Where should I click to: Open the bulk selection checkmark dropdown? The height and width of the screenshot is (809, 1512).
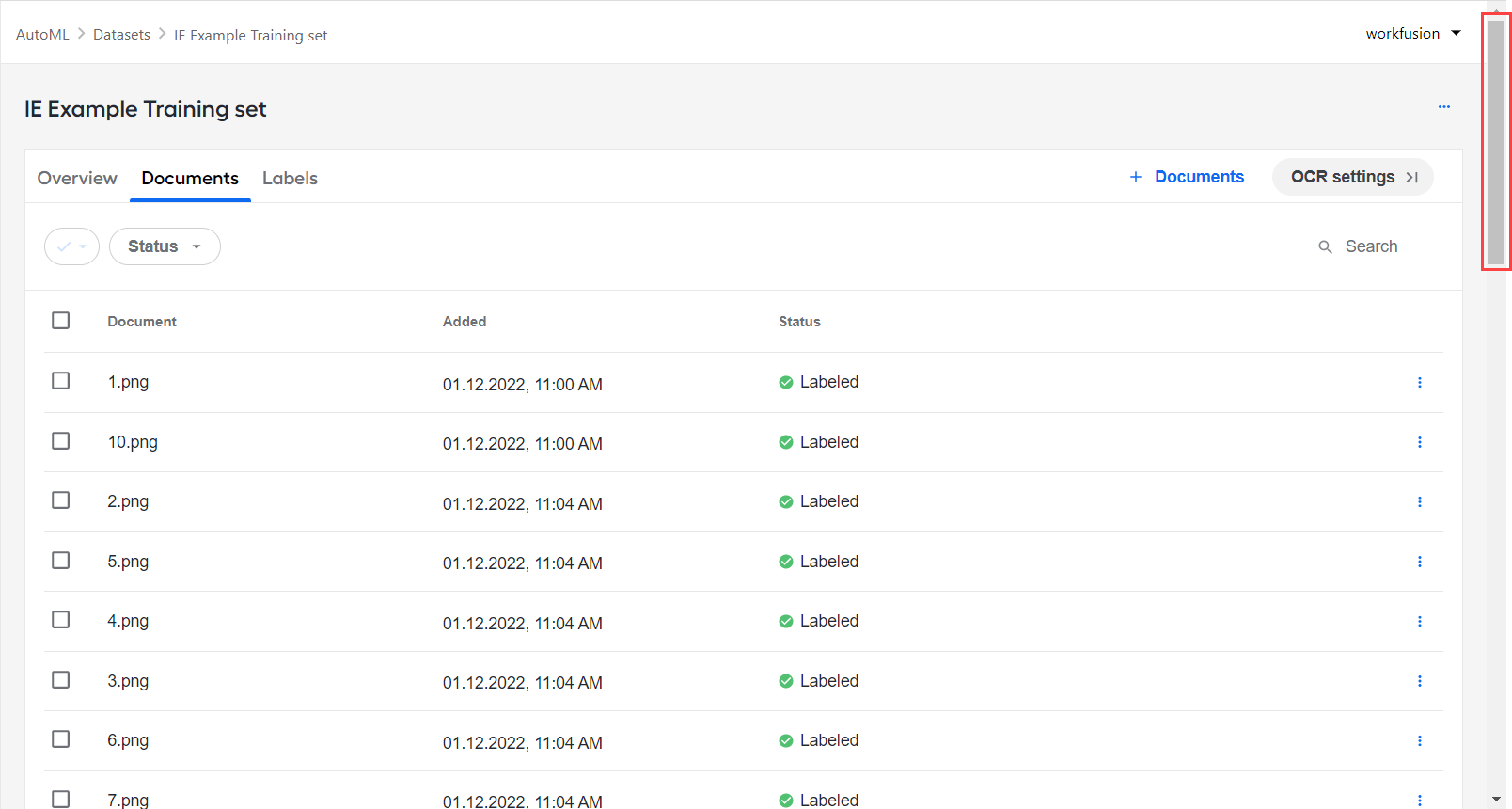click(x=71, y=246)
